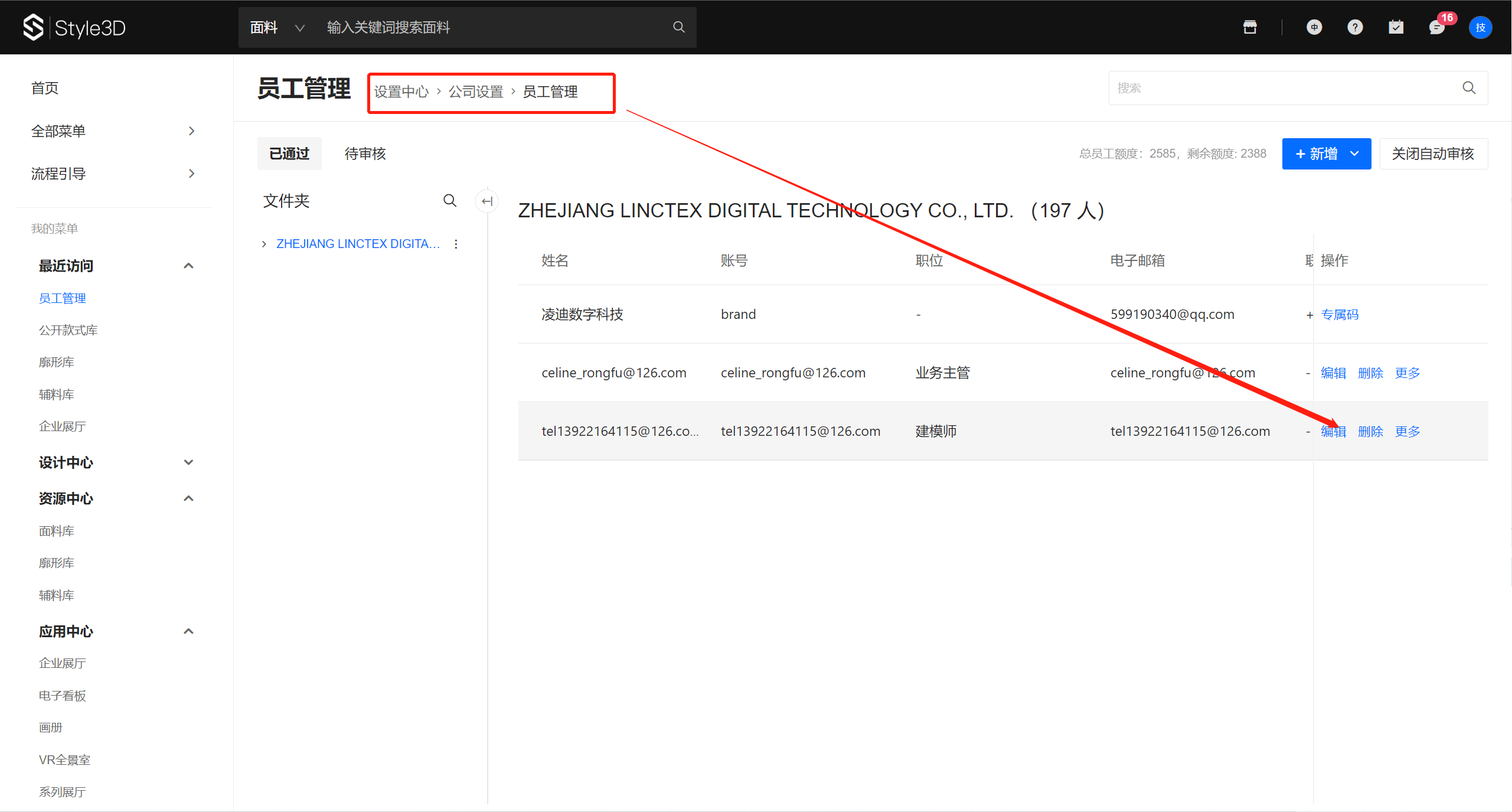The image size is (1512, 812).
Task: Delete tel13922164115@126.com employee
Action: (1370, 431)
